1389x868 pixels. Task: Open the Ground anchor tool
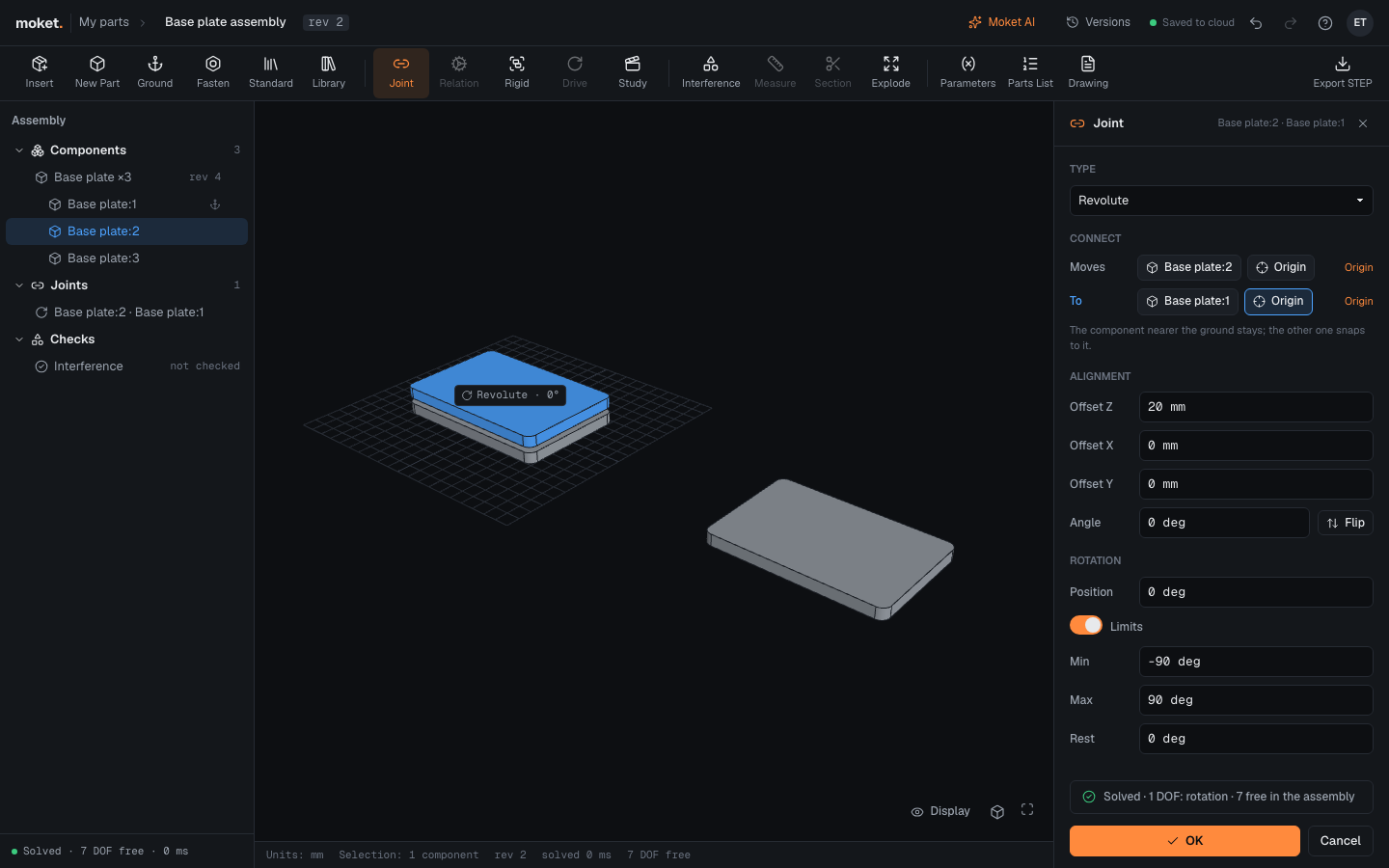154,72
